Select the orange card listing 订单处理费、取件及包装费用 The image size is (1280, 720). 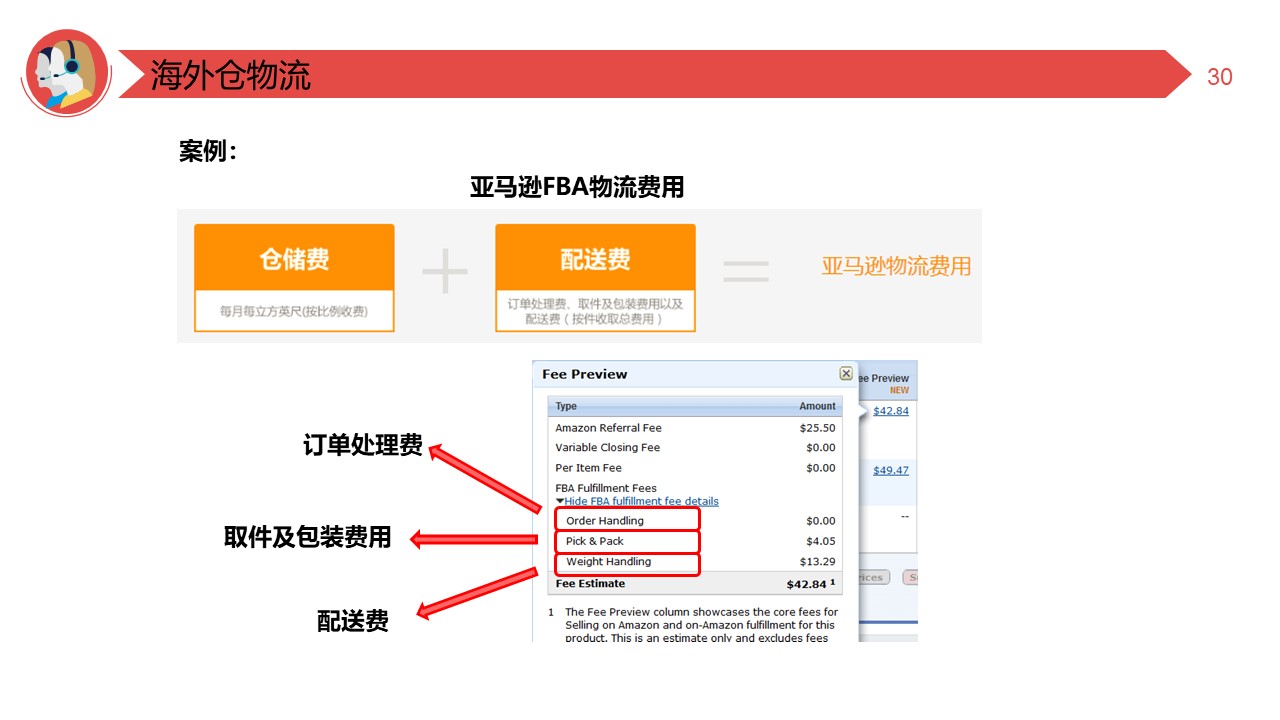pyautogui.click(x=595, y=277)
